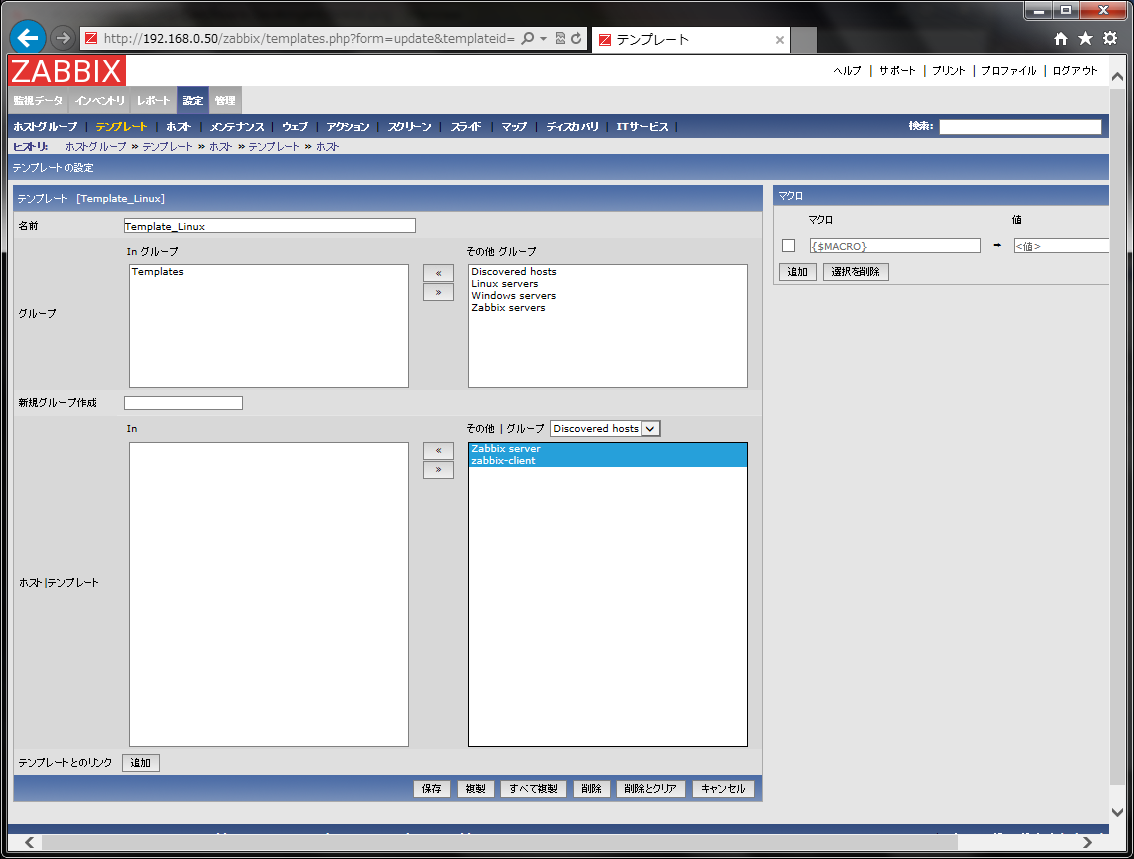Click the プリント link
This screenshot has width=1134, height=859.
(x=949, y=71)
